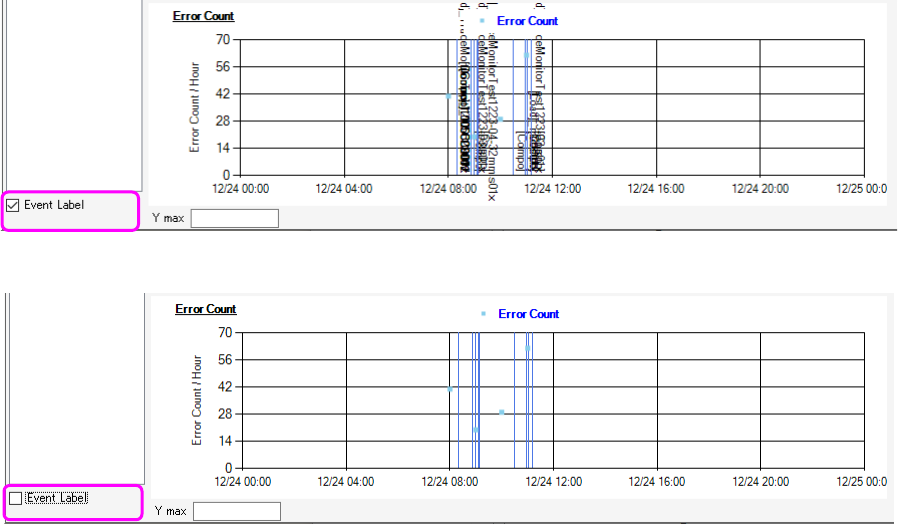Click the upper chart's [Compo] event label

click(520, 151)
